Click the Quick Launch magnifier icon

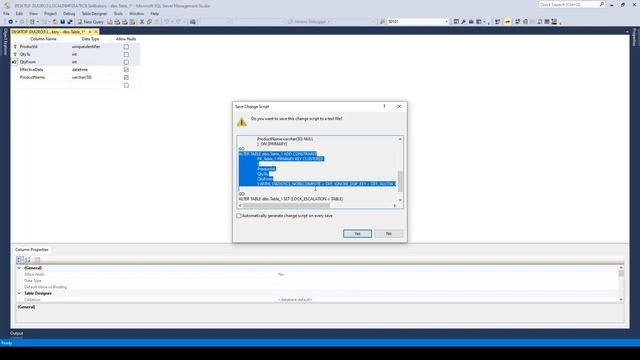(x=602, y=4)
